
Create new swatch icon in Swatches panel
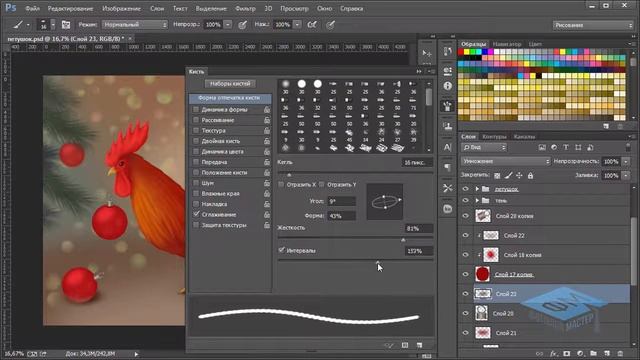[606, 126]
